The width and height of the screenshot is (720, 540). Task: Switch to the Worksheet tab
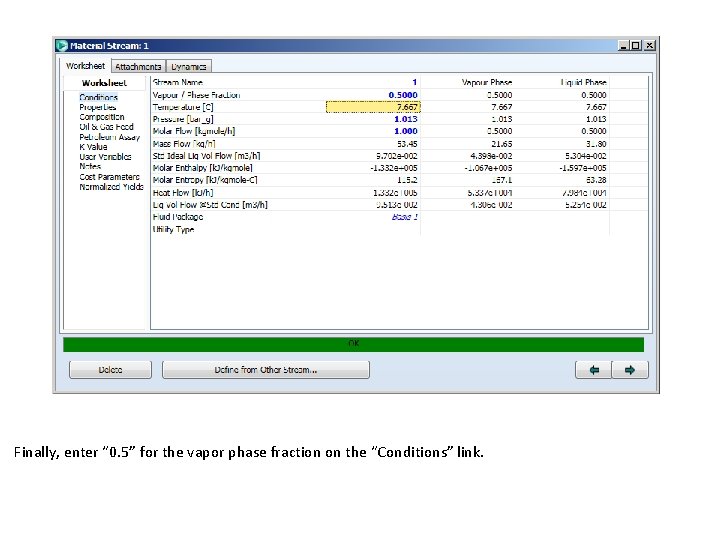click(x=85, y=66)
